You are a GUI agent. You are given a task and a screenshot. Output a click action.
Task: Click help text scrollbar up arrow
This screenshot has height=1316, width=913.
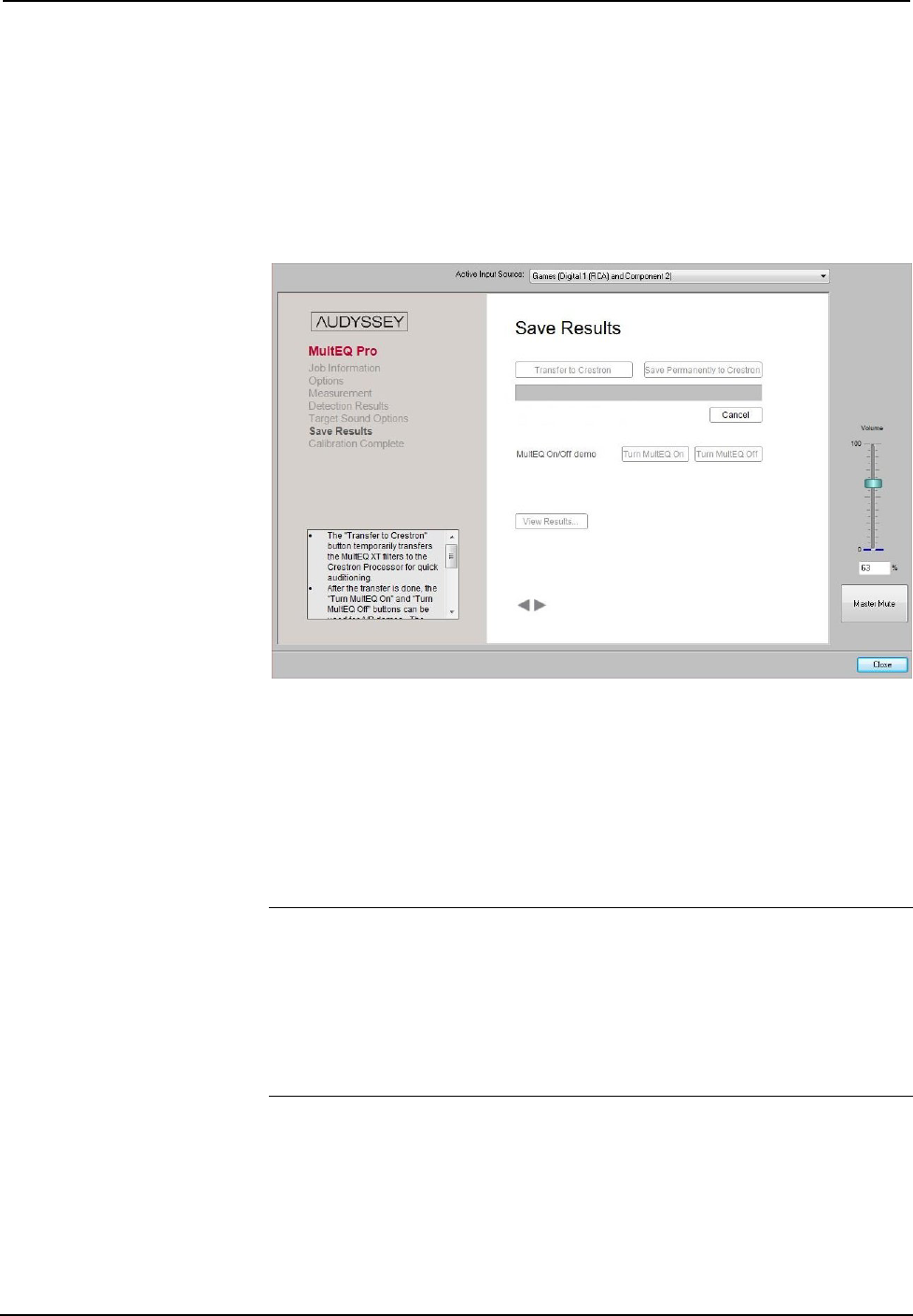pos(452,537)
